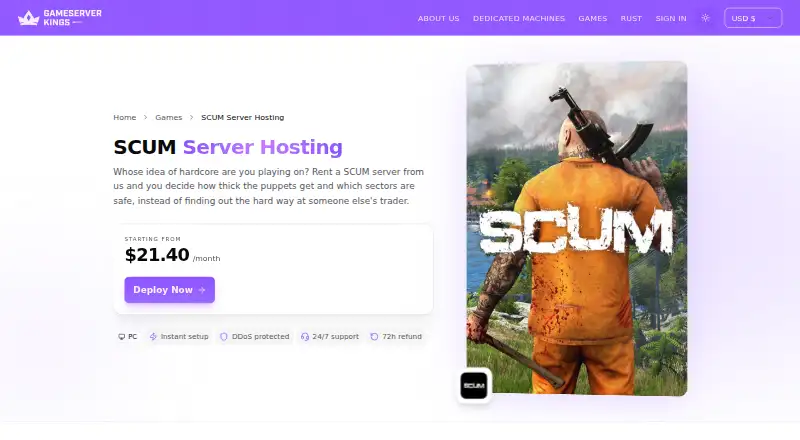Open the USD $ currency dropdown

pos(753,18)
